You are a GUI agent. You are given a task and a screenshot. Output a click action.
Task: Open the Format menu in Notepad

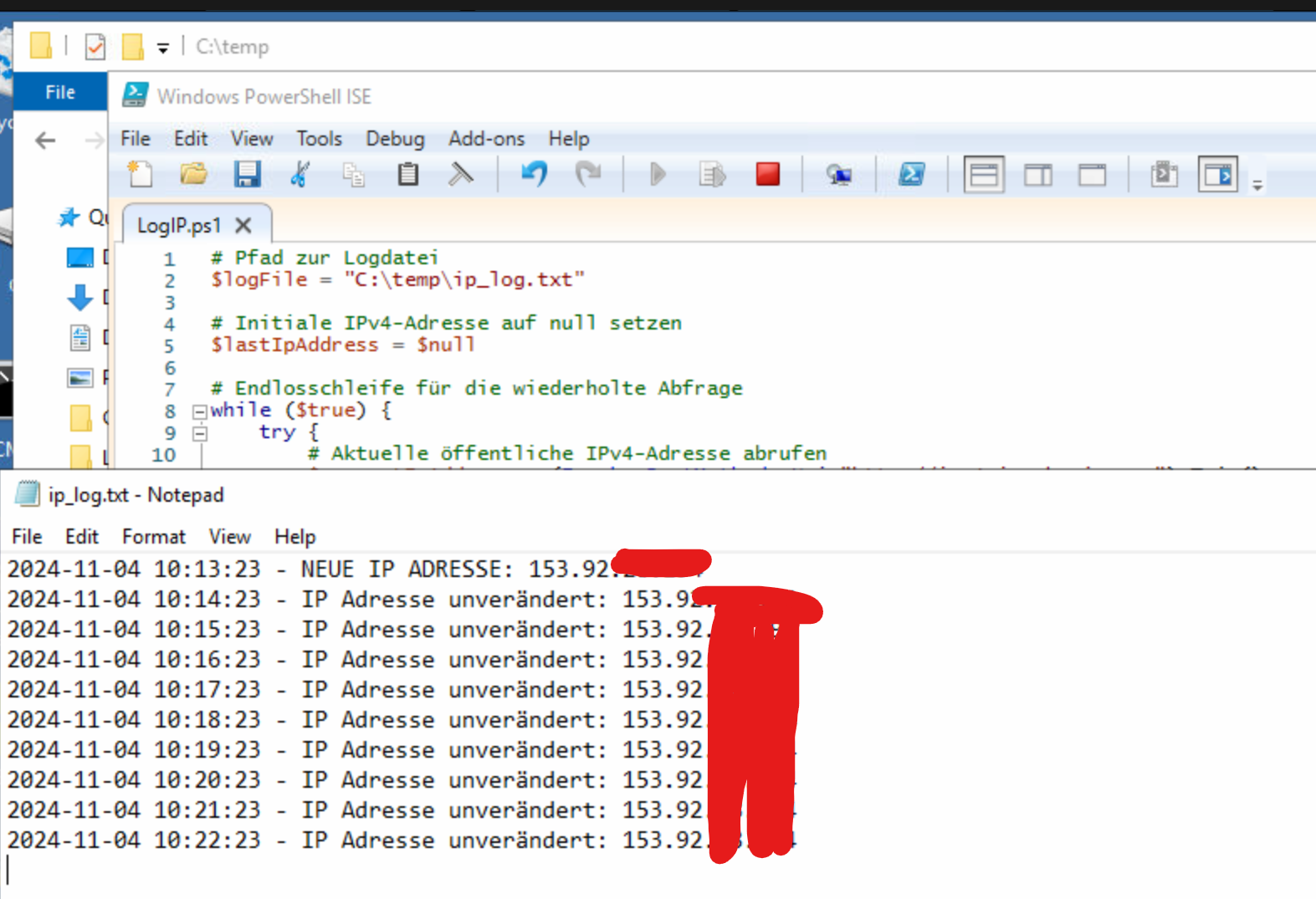[153, 537]
